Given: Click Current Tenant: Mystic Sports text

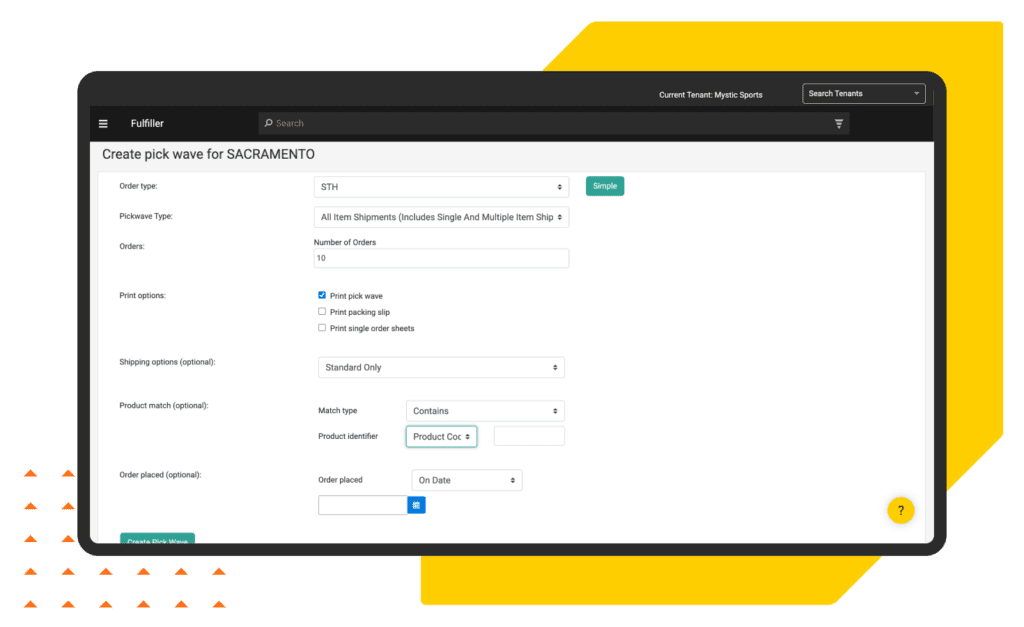Looking at the screenshot, I should click(x=711, y=95).
